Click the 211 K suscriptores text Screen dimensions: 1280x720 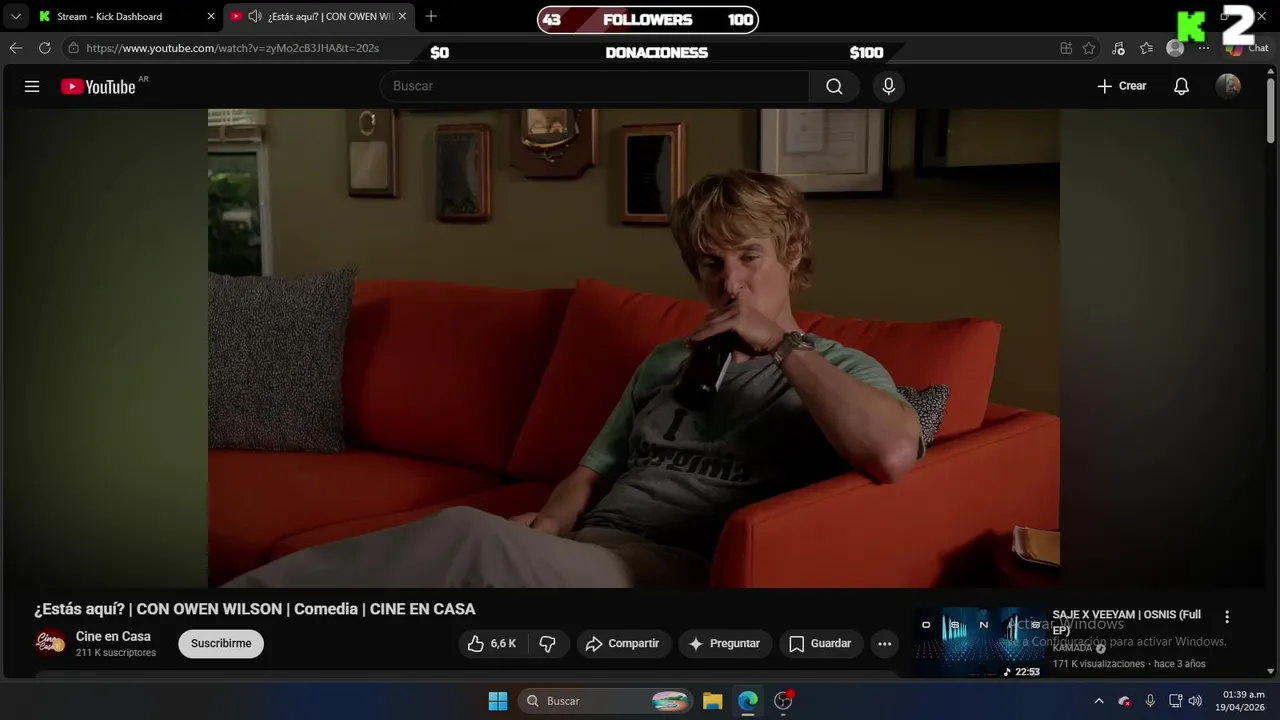[116, 653]
